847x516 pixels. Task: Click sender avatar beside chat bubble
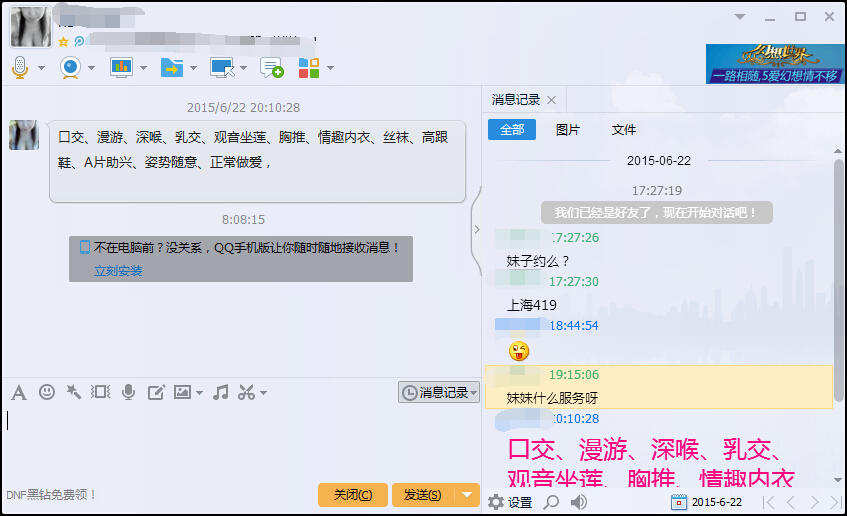(24, 135)
